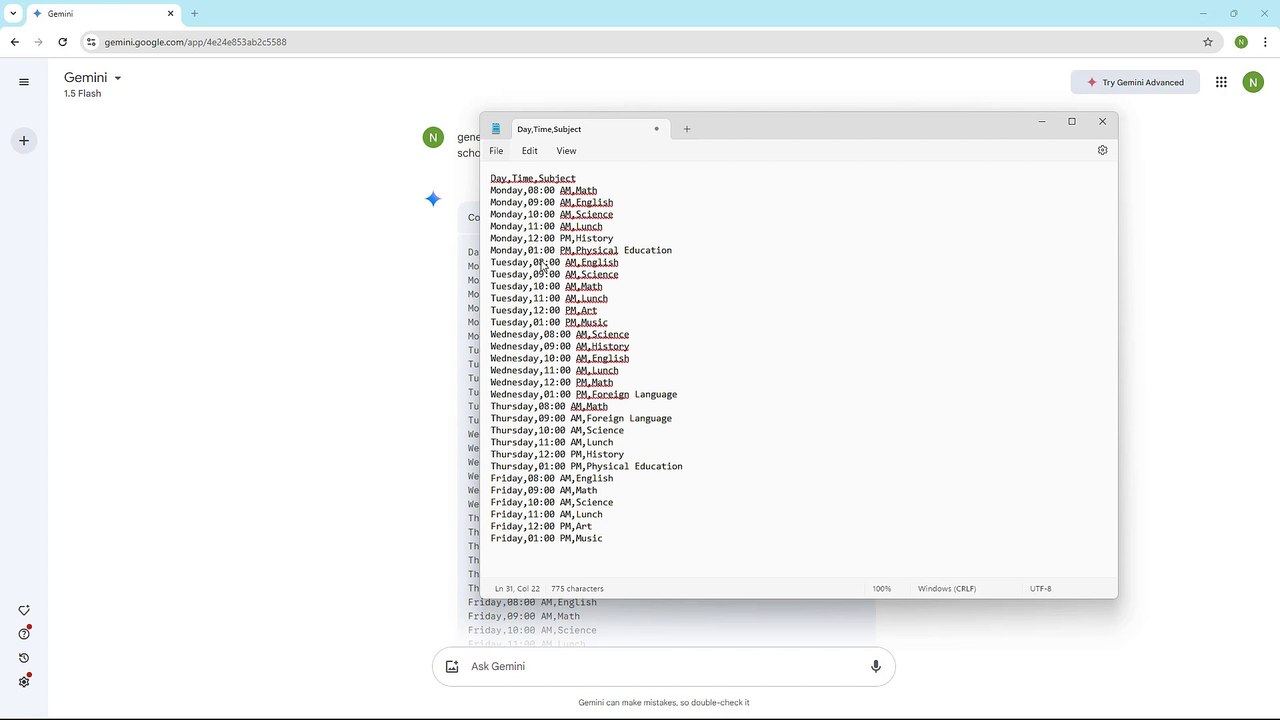Open Chrome profile avatar in toolbar
The image size is (1280, 720).
pyautogui.click(x=1241, y=42)
